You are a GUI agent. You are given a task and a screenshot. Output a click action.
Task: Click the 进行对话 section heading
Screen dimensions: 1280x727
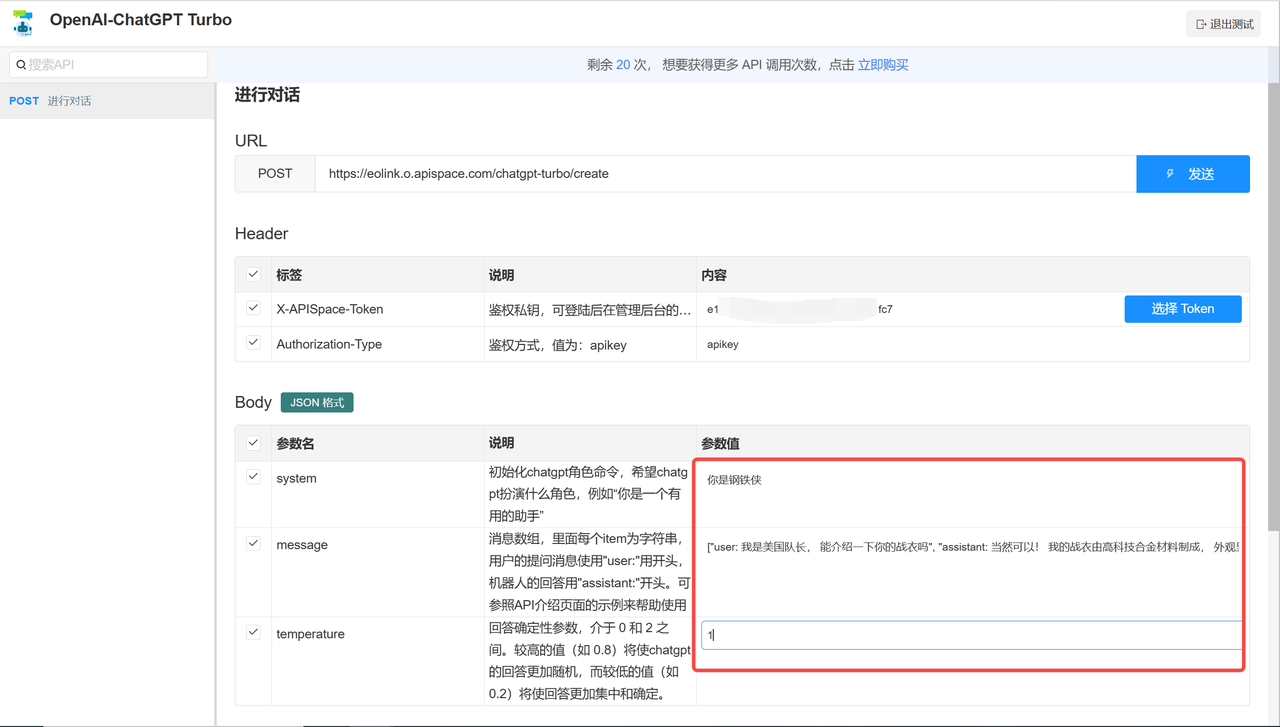pos(267,95)
